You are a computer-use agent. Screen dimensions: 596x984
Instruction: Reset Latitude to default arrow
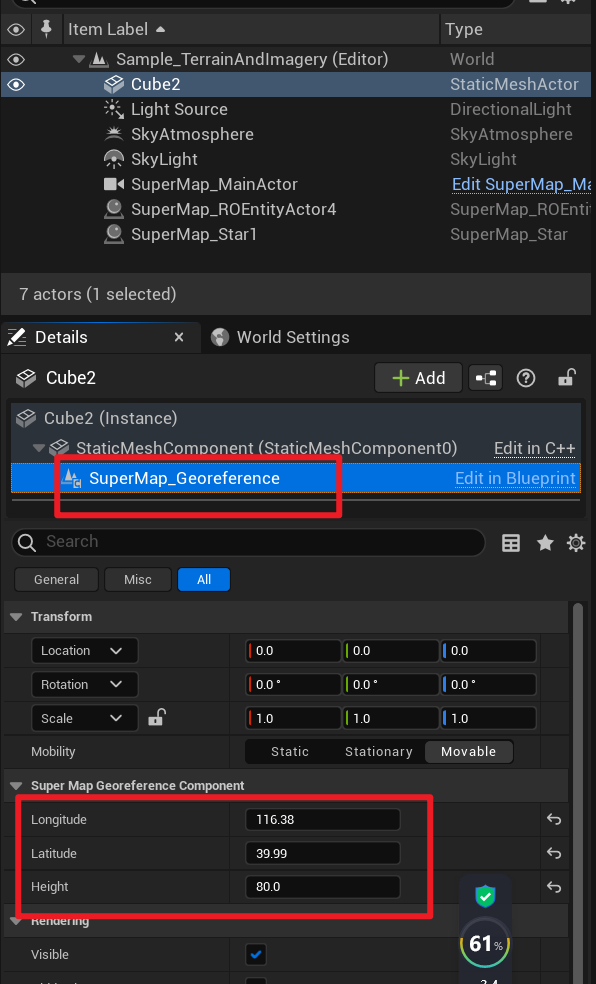click(x=554, y=853)
